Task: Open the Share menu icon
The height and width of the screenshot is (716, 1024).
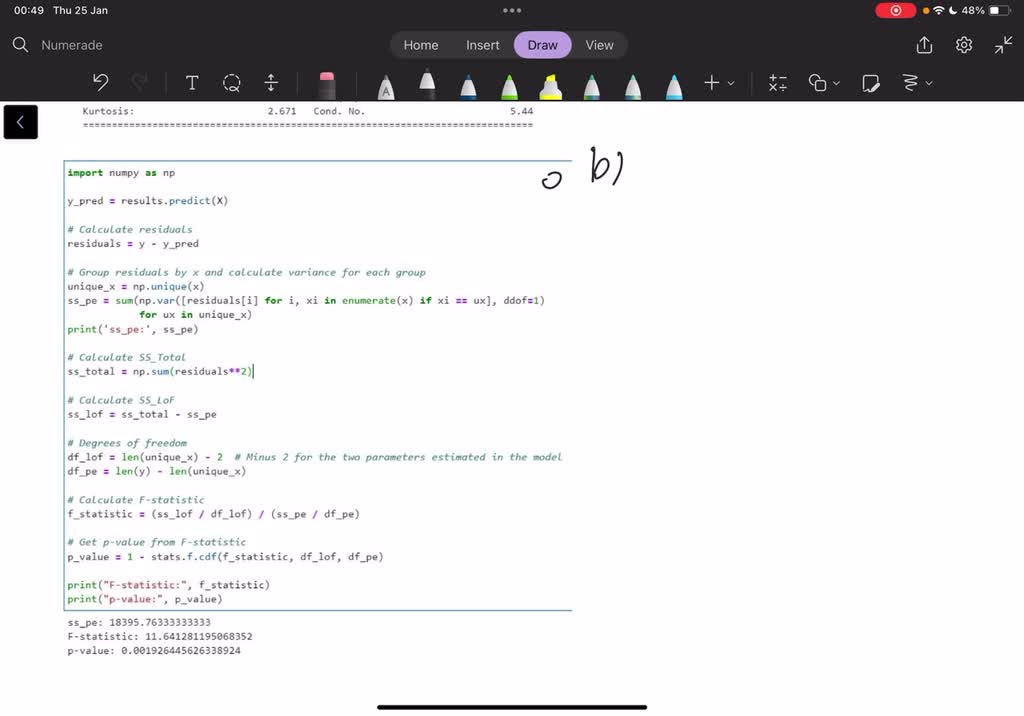Action: [x=924, y=45]
